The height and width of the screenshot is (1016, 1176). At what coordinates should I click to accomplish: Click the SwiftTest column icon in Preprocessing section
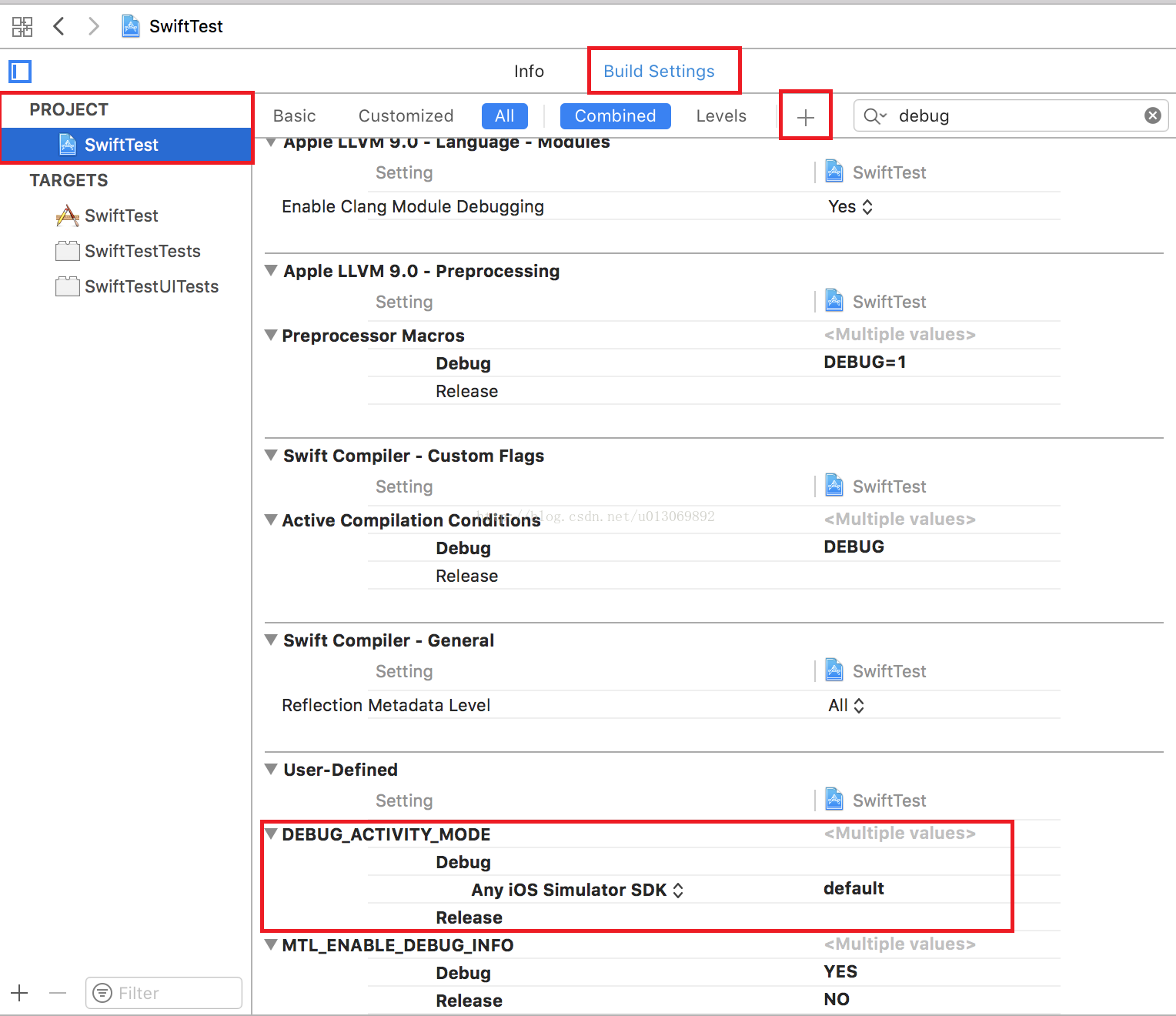[x=834, y=300]
